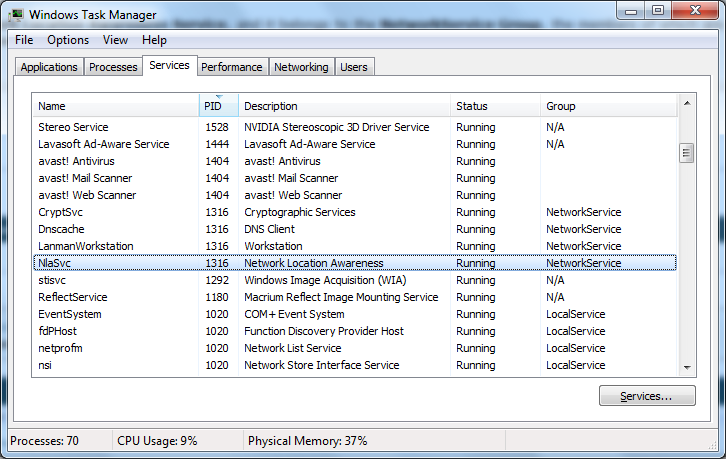Click the Macrium Reflect Image Mounting Service description

coord(341,297)
